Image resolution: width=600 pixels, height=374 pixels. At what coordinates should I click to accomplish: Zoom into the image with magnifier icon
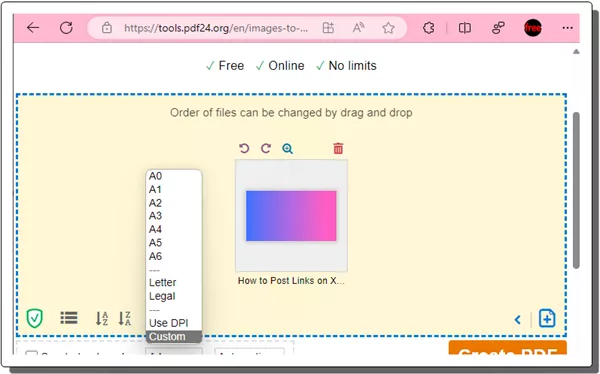[x=288, y=148]
